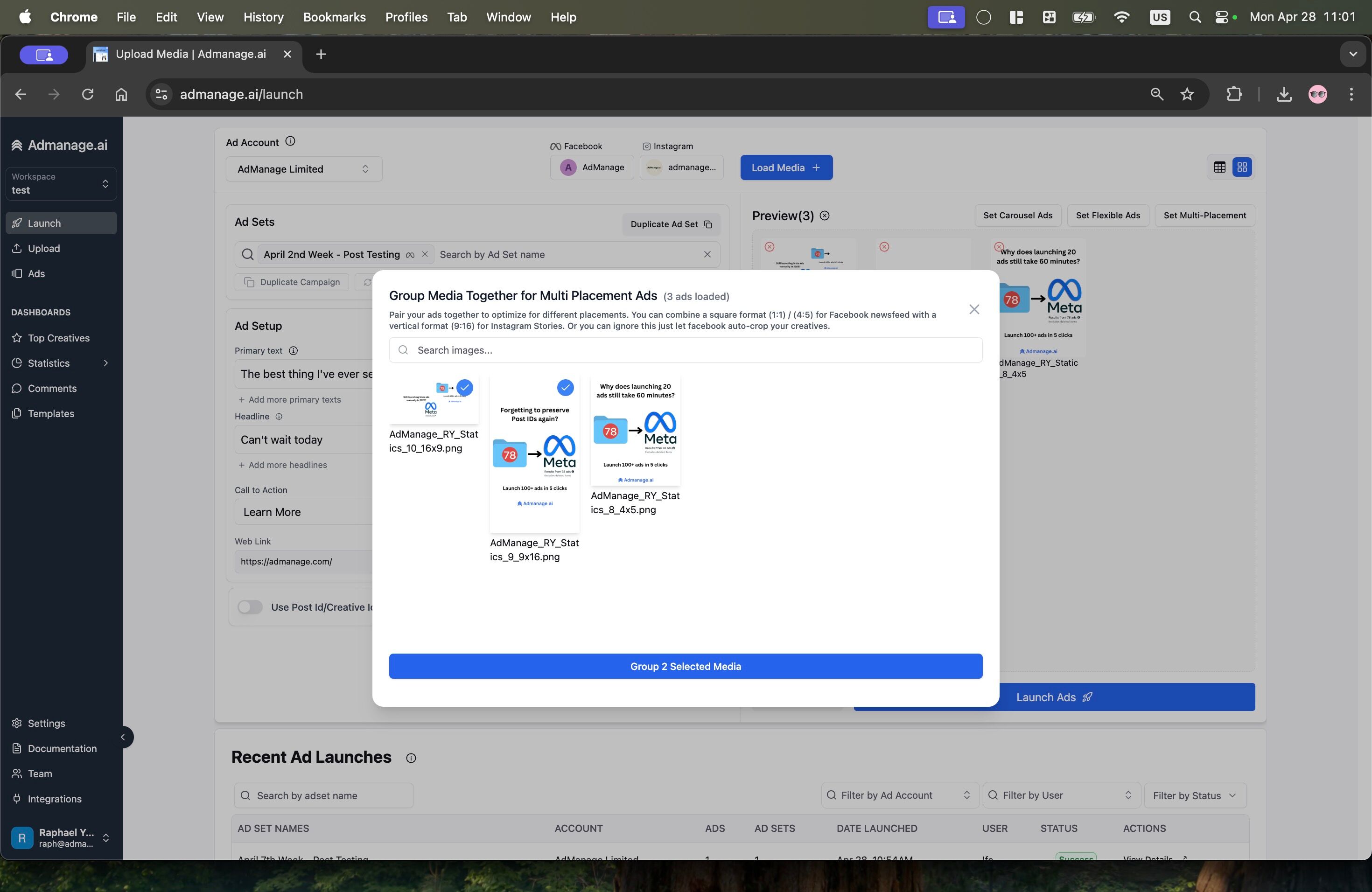Expand AdManage Limited ad account dropdown
Viewport: 1372px width, 892px height.
pyautogui.click(x=303, y=169)
